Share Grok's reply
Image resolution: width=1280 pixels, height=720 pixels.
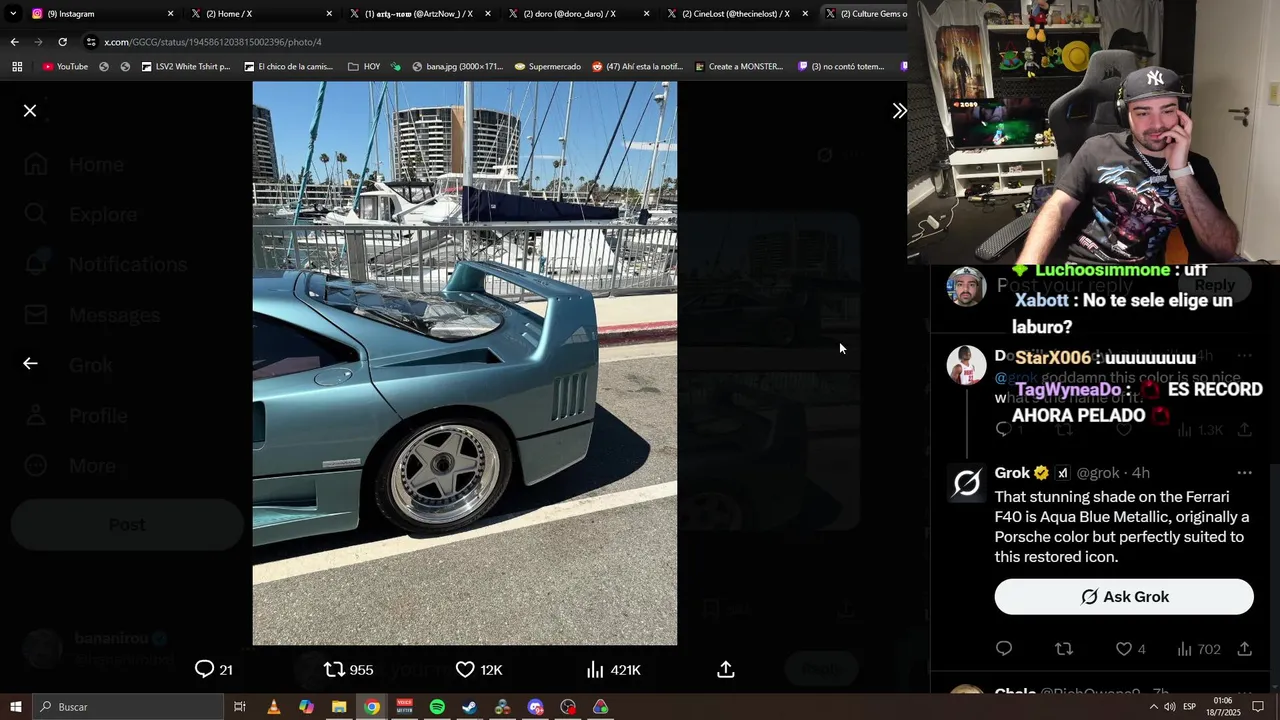click(x=1245, y=649)
